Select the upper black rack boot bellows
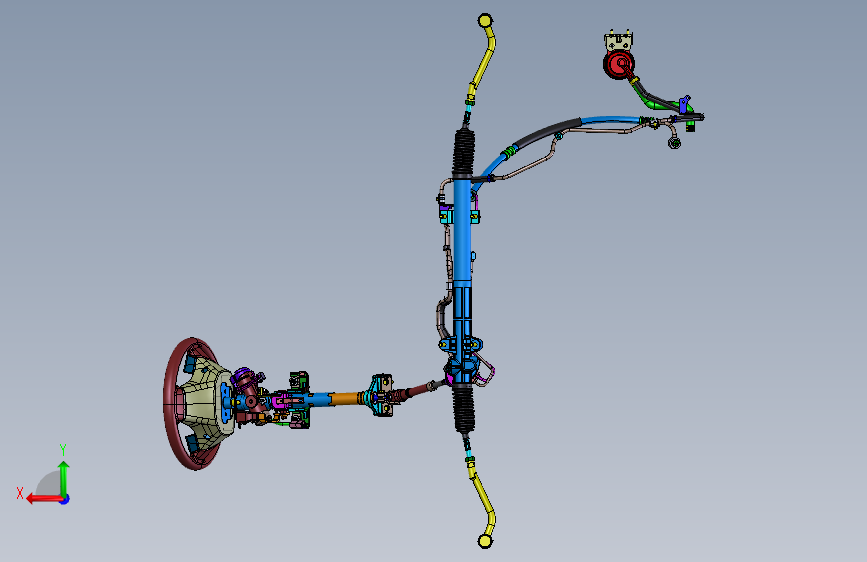 pyautogui.click(x=463, y=152)
